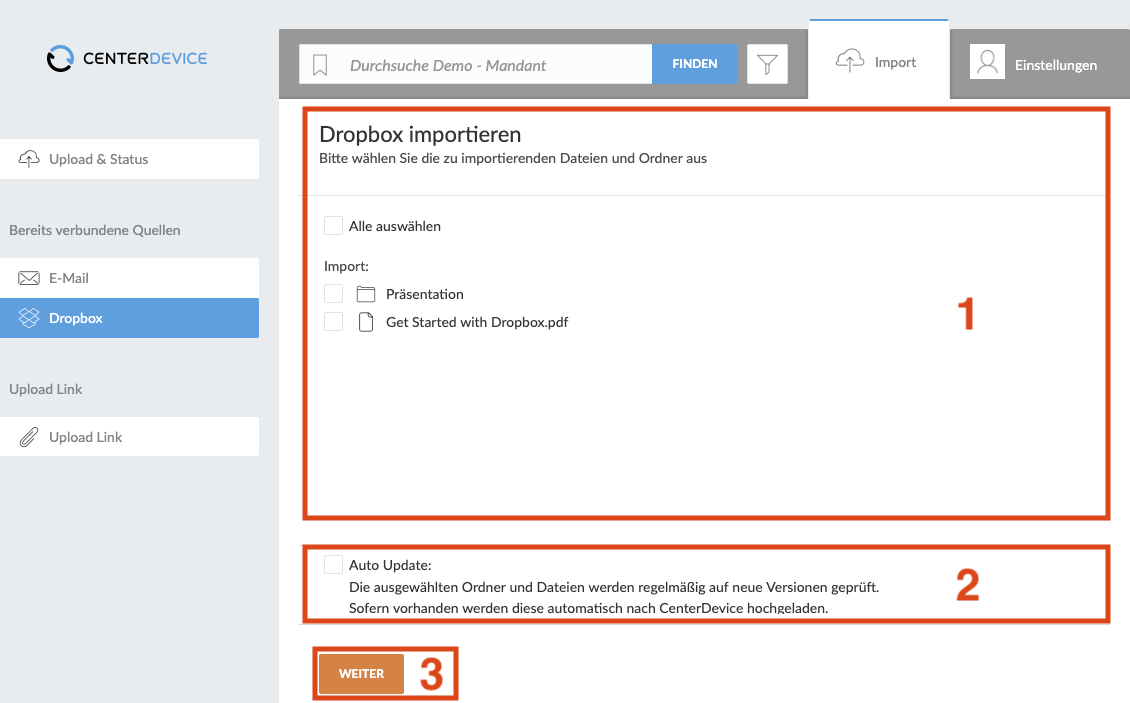Click the orange WEITER button
The height and width of the screenshot is (703, 1130).
(361, 673)
